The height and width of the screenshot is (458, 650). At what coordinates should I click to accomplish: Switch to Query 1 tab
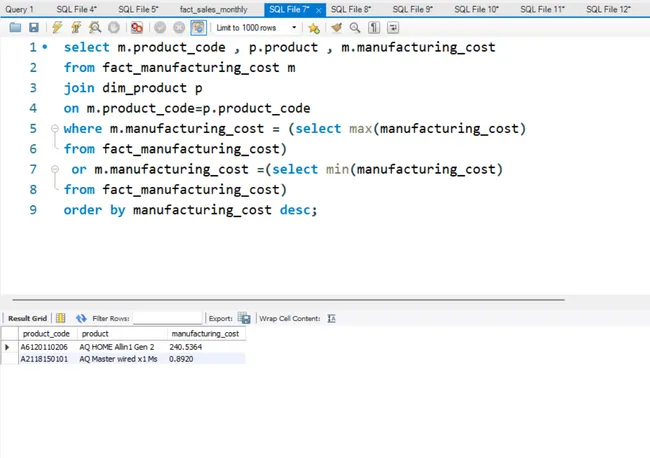pyautogui.click(x=19, y=10)
